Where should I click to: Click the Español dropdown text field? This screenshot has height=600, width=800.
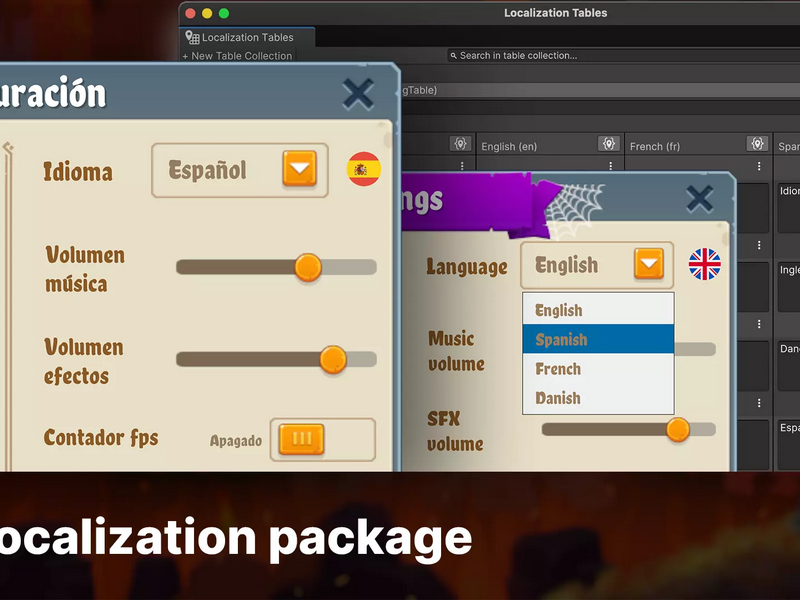[240, 170]
